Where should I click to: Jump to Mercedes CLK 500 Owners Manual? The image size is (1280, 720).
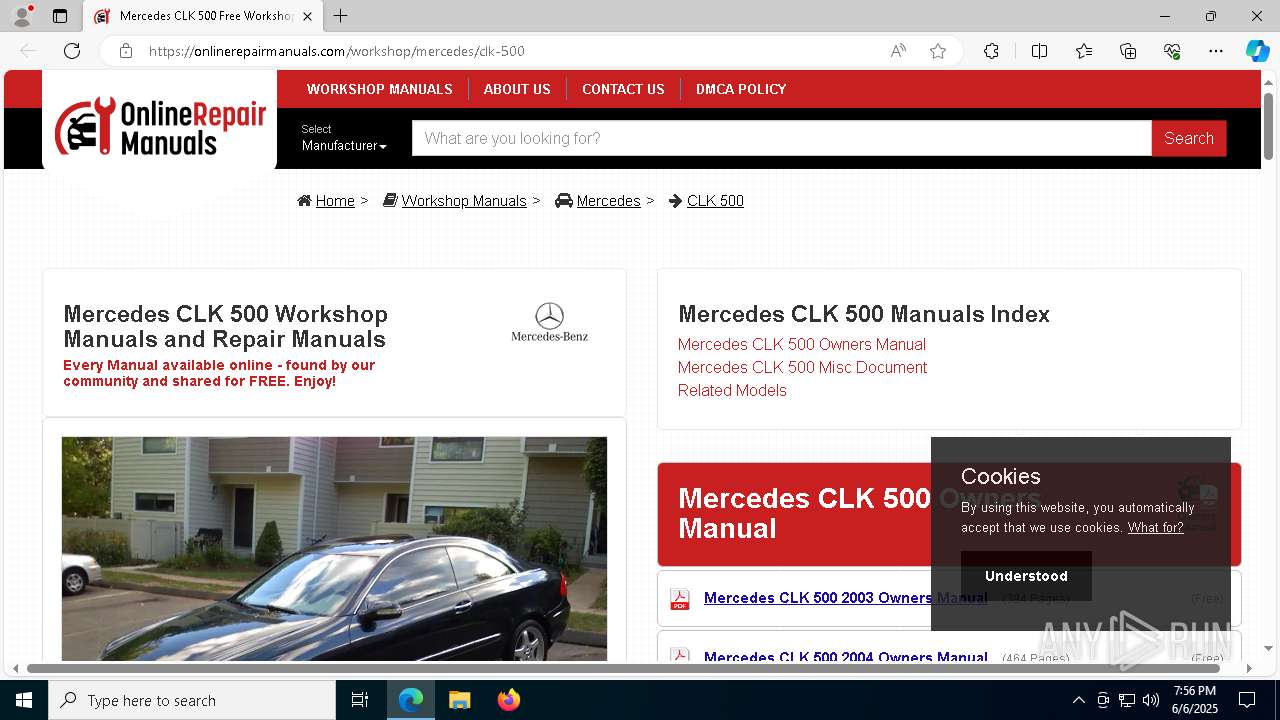tap(802, 344)
